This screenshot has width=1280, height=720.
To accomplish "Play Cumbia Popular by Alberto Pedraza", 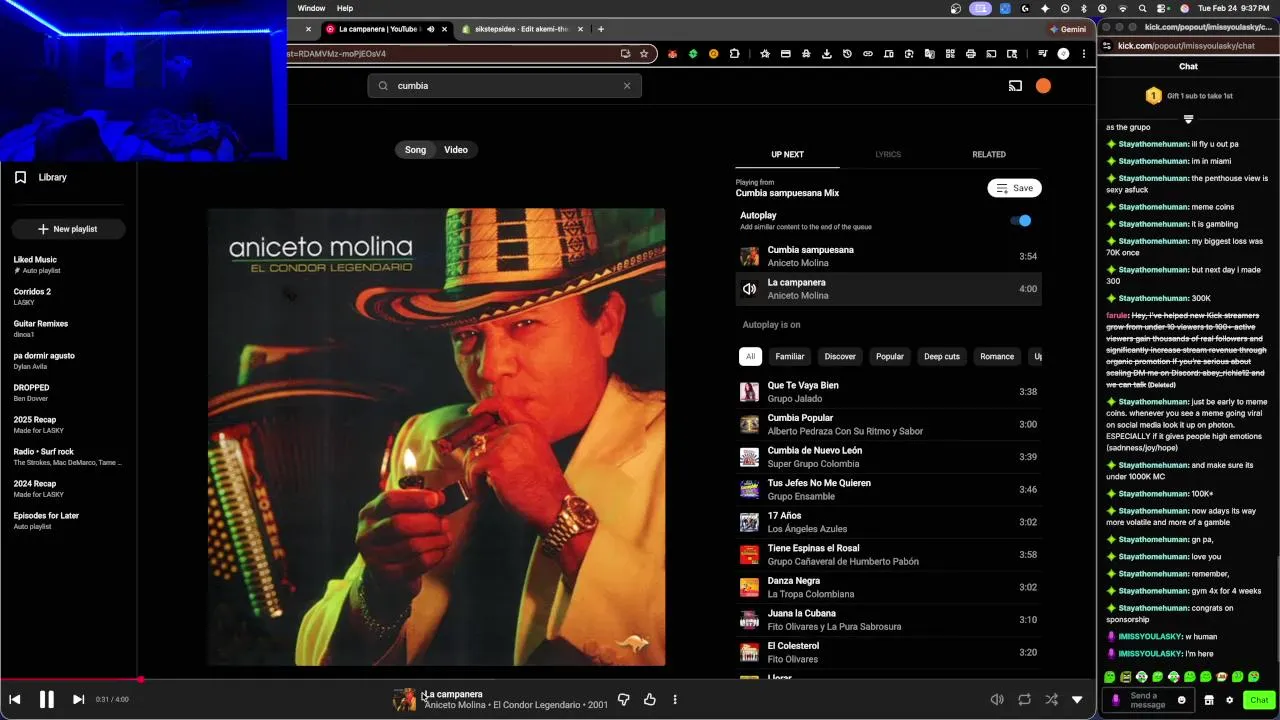I will (x=888, y=424).
